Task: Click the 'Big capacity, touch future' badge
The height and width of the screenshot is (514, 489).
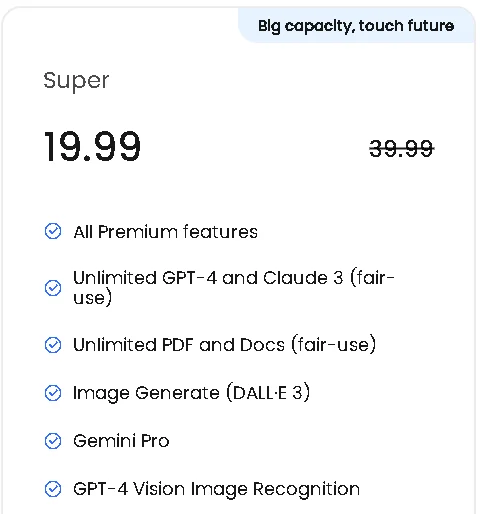Action: 356,26
